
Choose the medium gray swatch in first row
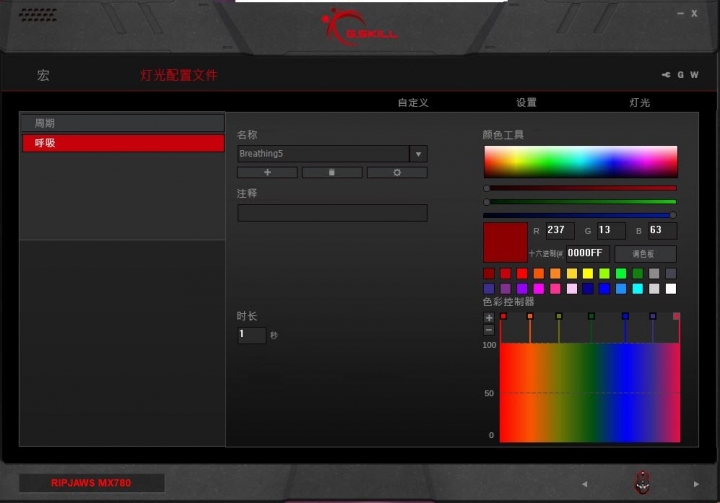654,274
